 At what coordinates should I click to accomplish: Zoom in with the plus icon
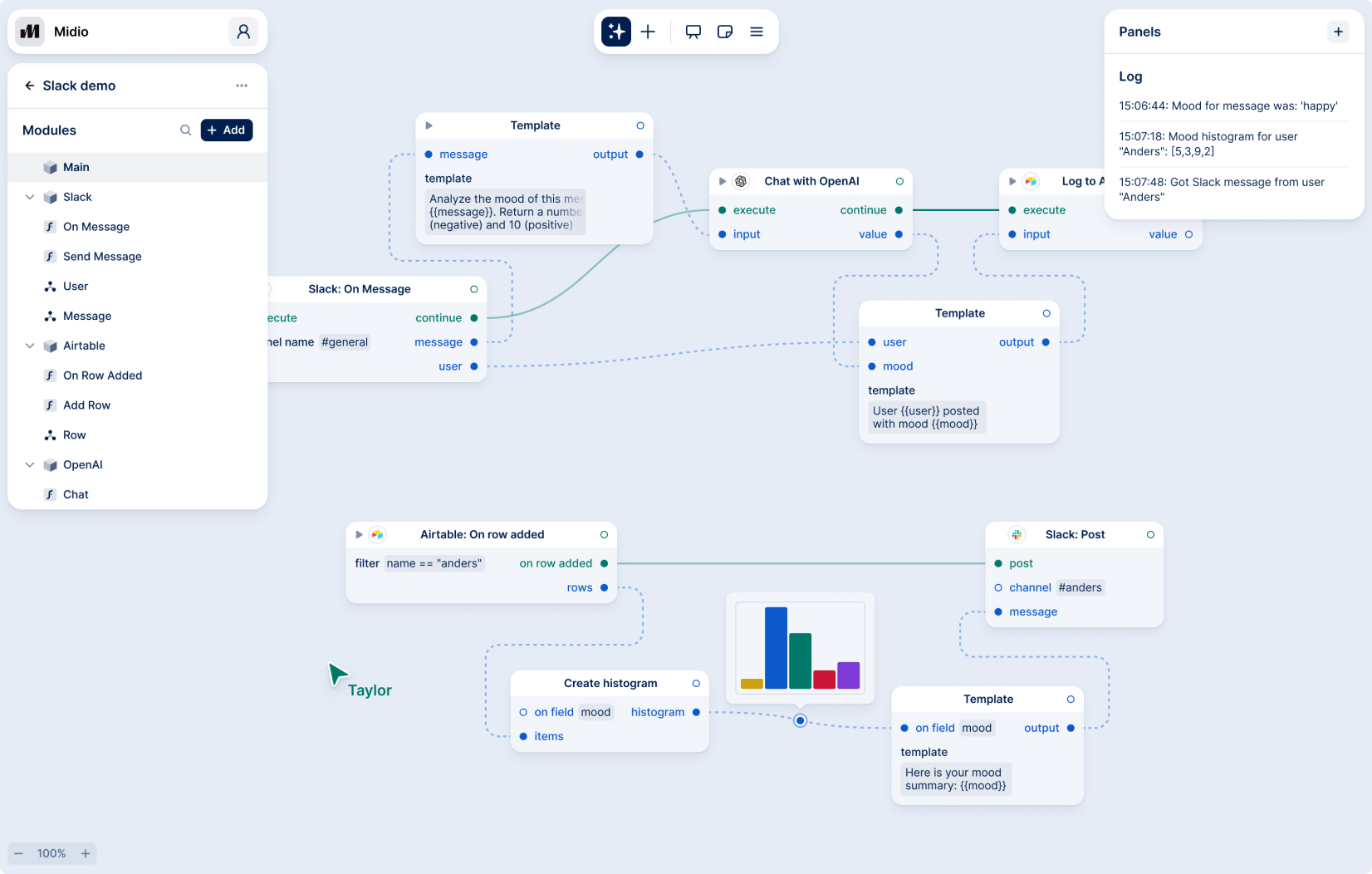tap(86, 853)
